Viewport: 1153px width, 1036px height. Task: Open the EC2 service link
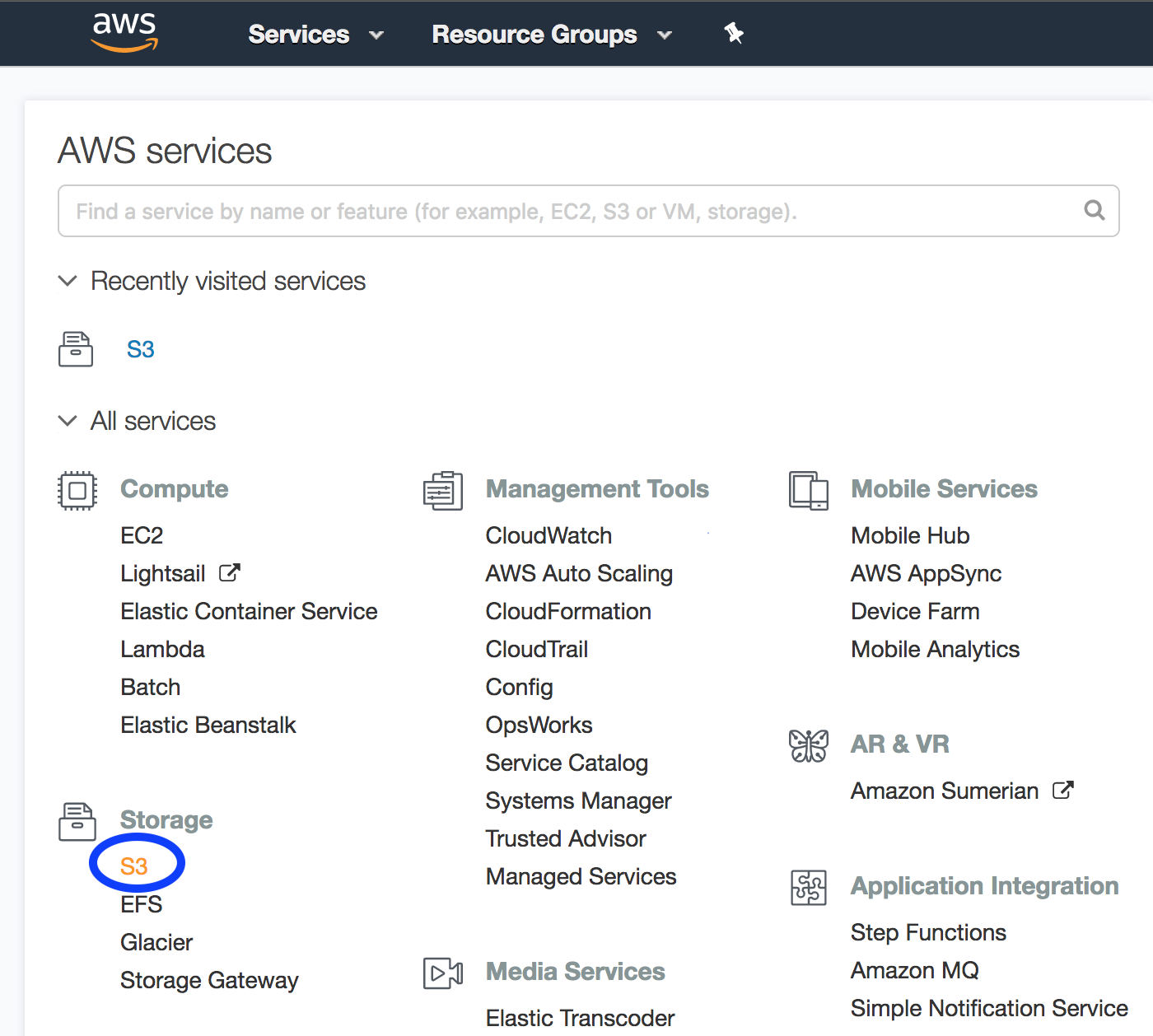[142, 535]
